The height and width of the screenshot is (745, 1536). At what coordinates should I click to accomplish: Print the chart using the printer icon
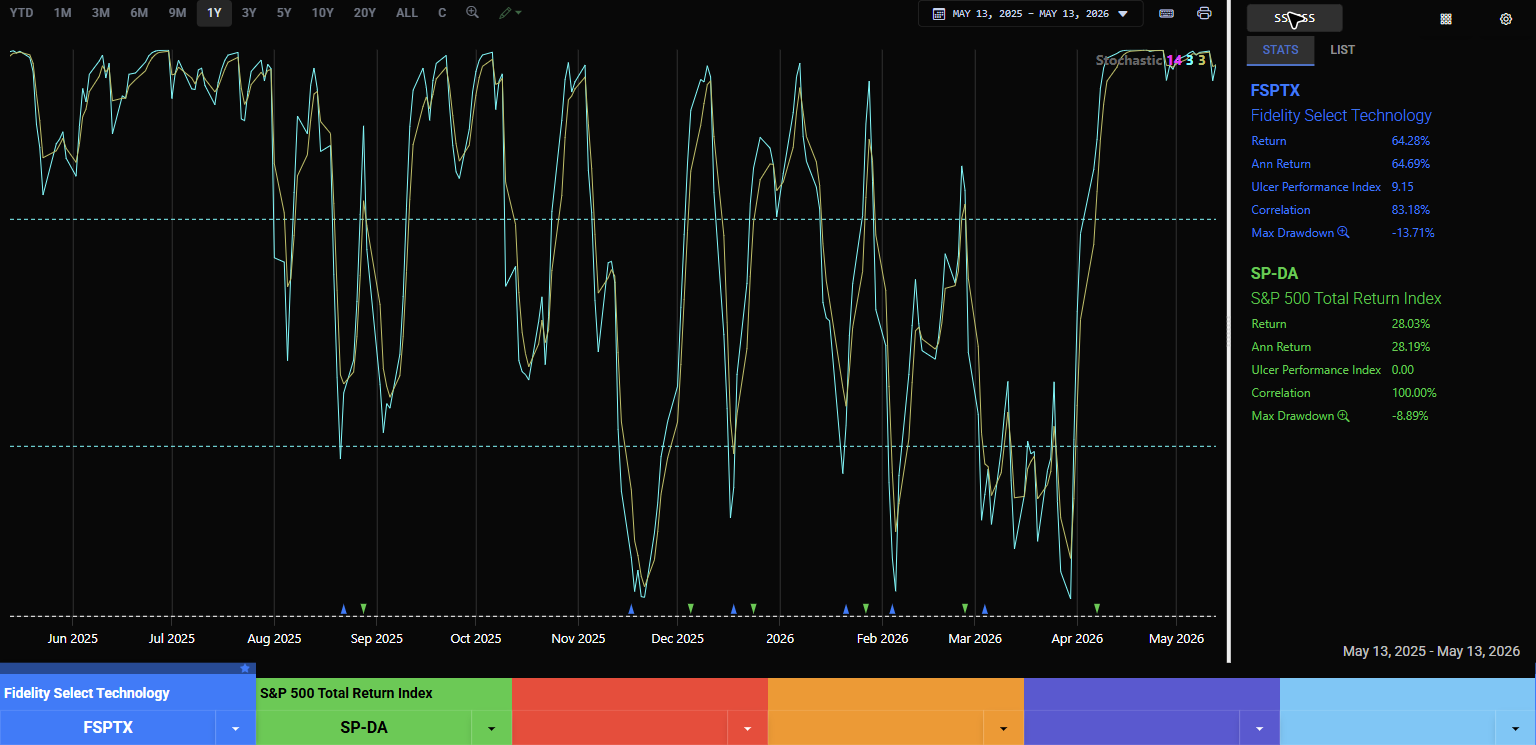[x=1204, y=14]
